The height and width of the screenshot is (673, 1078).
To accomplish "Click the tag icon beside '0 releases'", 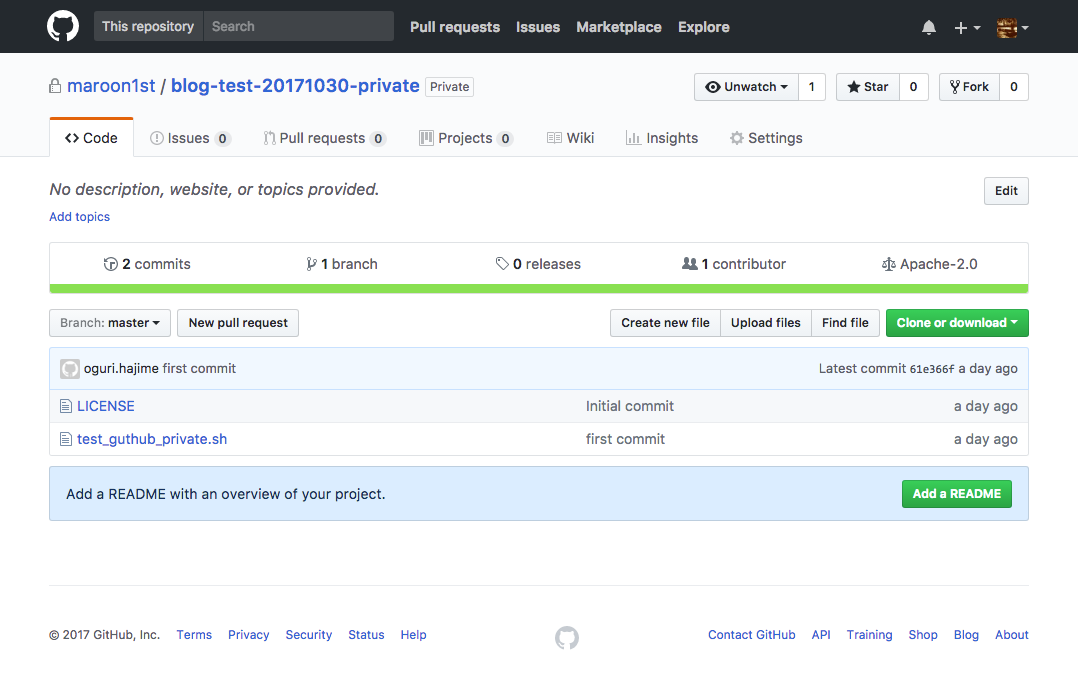I will 503,263.
